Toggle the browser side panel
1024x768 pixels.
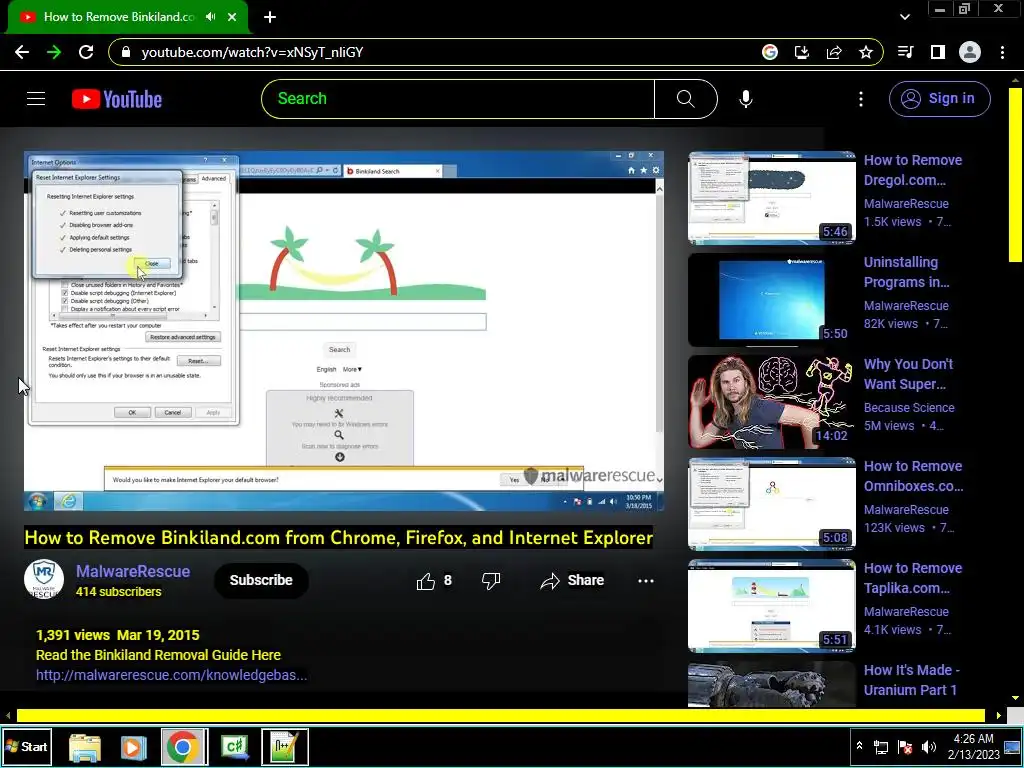click(x=938, y=52)
